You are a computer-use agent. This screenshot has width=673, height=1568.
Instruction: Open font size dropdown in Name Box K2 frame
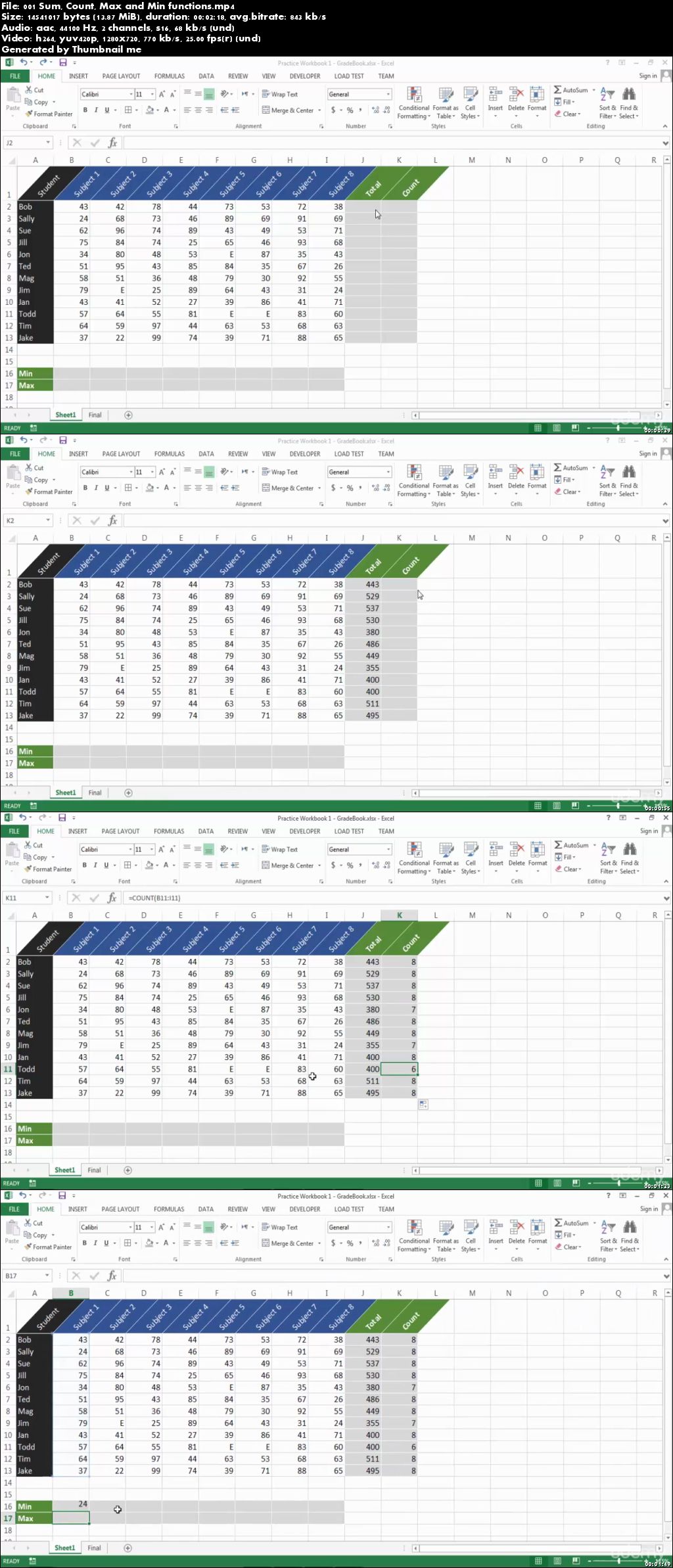pyautogui.click(x=152, y=472)
